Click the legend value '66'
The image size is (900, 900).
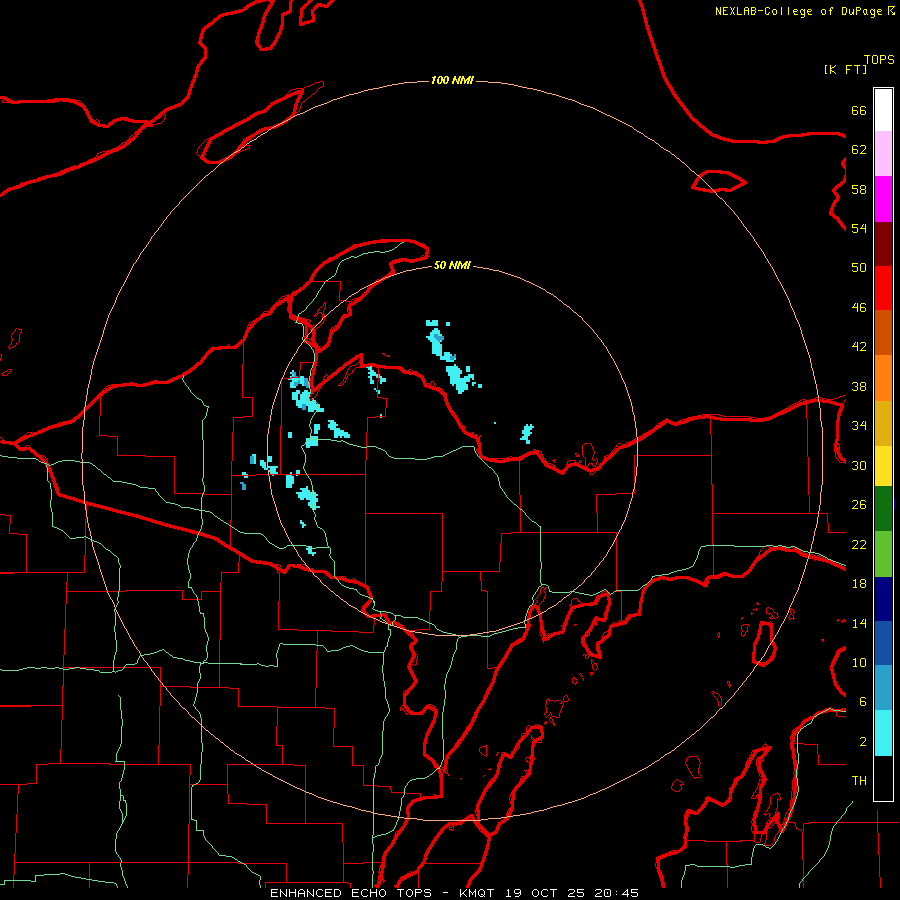point(859,111)
